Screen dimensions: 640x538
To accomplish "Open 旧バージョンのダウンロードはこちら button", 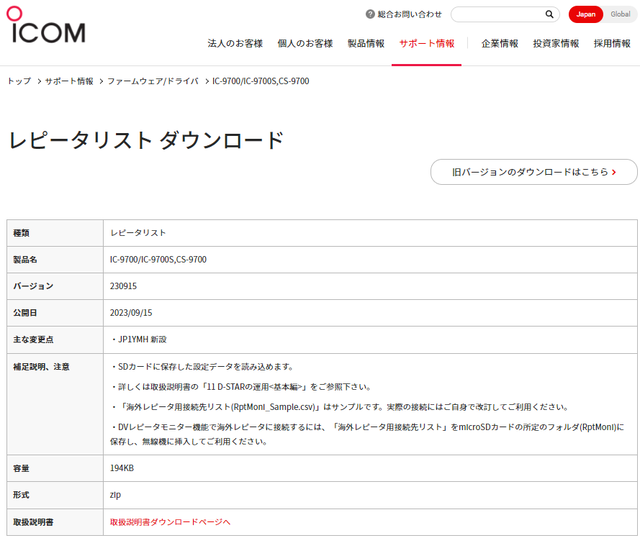I will [x=533, y=172].
